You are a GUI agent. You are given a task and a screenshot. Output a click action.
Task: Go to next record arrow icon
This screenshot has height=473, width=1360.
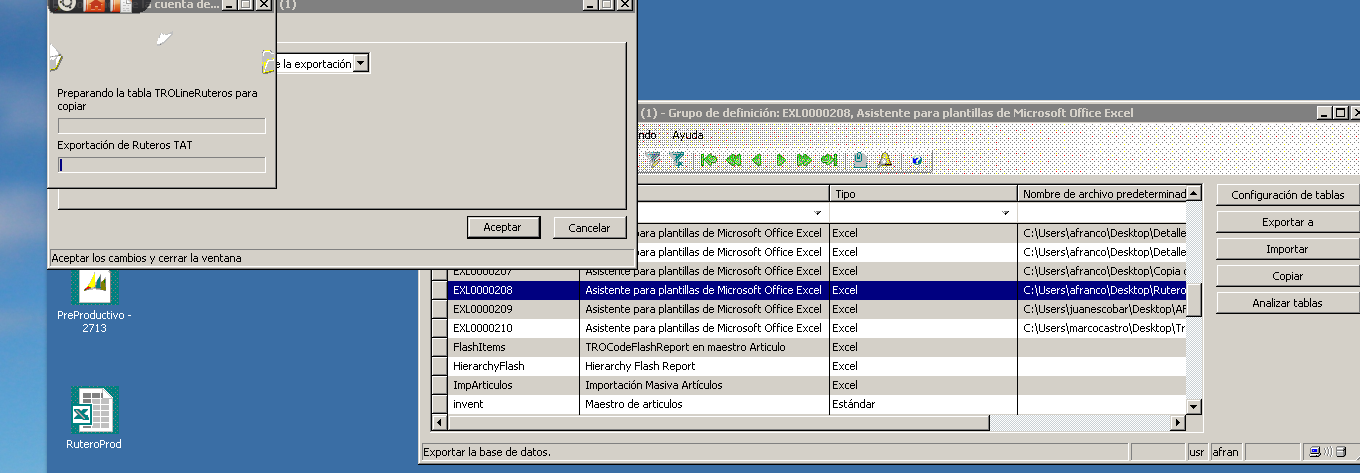coord(781,159)
